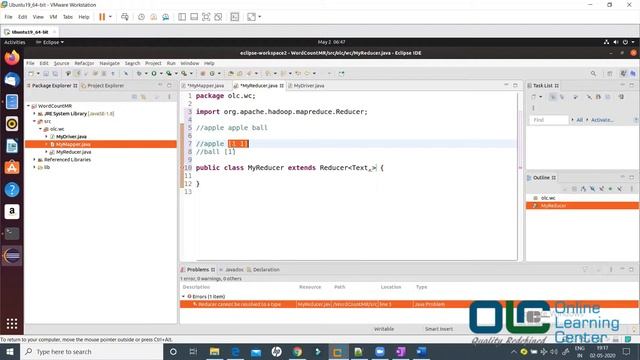Click the Find field in Task List

click(549, 120)
